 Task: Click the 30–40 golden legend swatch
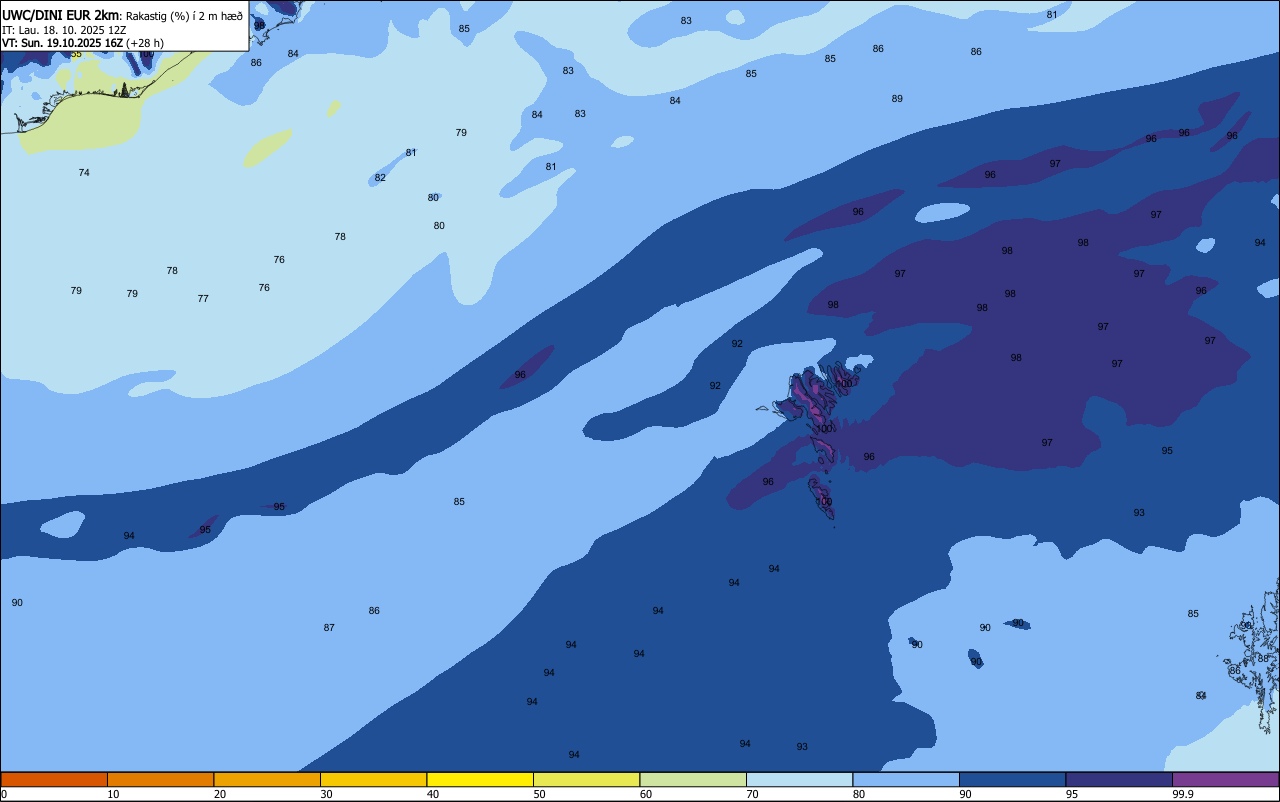pos(373,779)
